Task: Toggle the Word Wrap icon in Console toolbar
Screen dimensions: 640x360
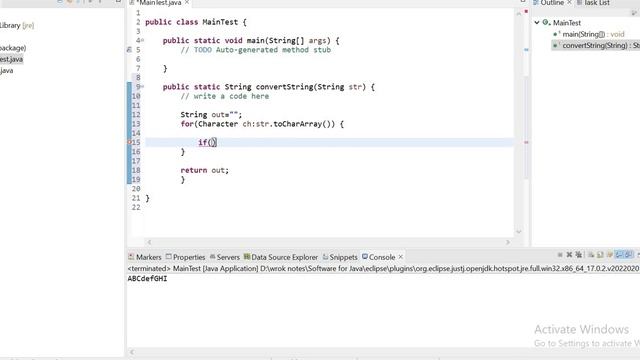Action: (610, 255)
